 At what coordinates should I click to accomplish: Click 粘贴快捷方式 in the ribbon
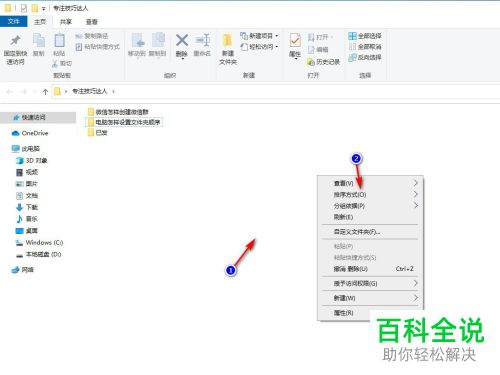pyautogui.click(x=98, y=47)
